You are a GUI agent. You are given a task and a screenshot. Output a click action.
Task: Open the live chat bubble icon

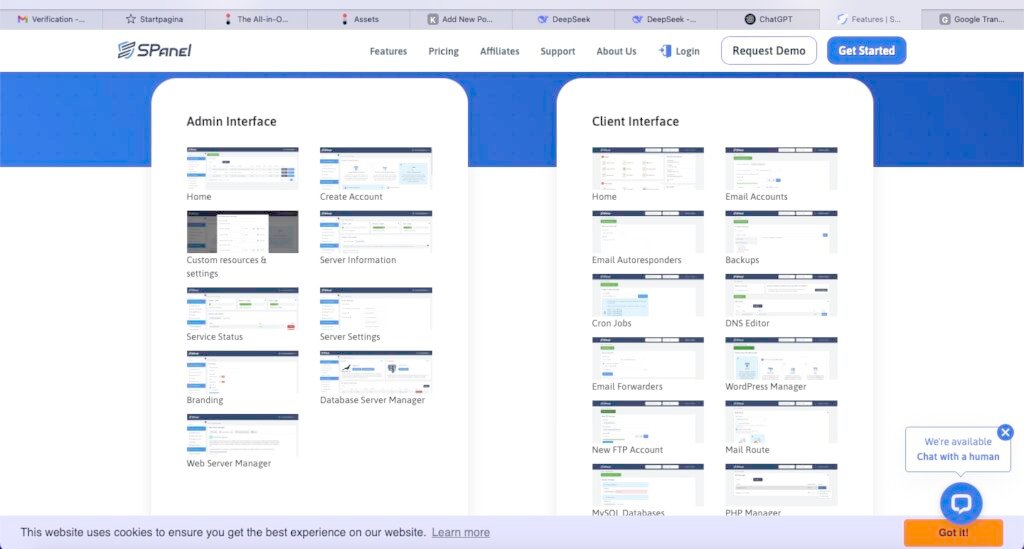[x=961, y=503]
